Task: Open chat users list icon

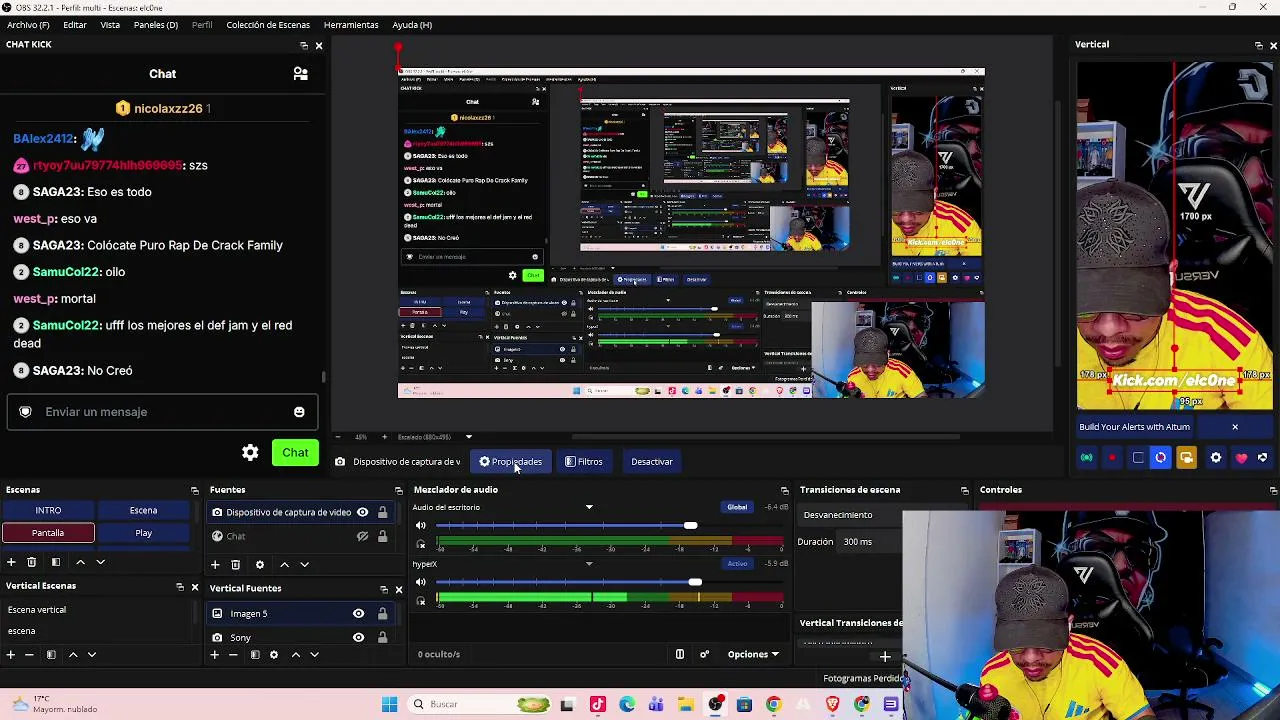Action: click(x=300, y=74)
